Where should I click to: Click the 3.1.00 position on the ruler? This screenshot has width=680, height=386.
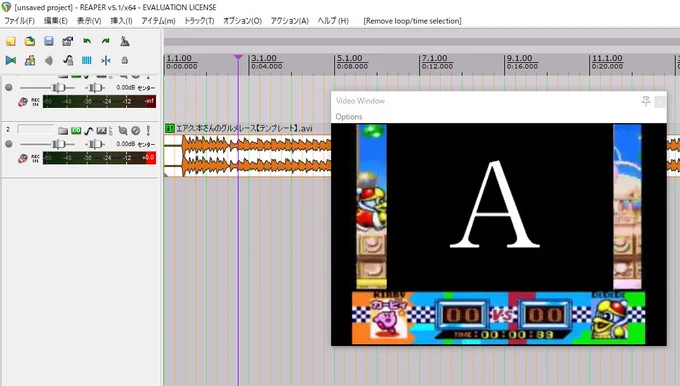(264, 58)
